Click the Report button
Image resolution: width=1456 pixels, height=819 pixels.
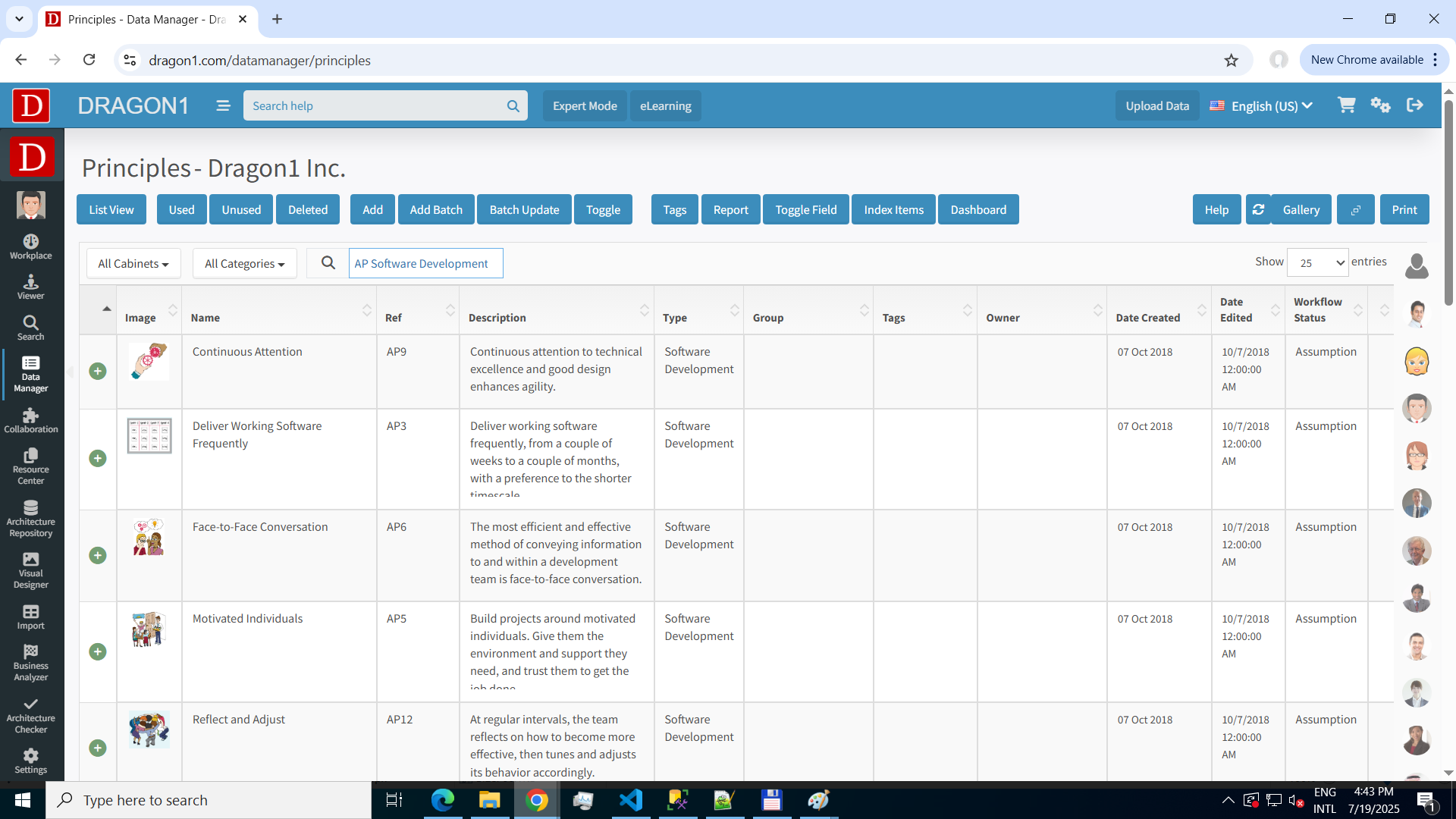[731, 209]
